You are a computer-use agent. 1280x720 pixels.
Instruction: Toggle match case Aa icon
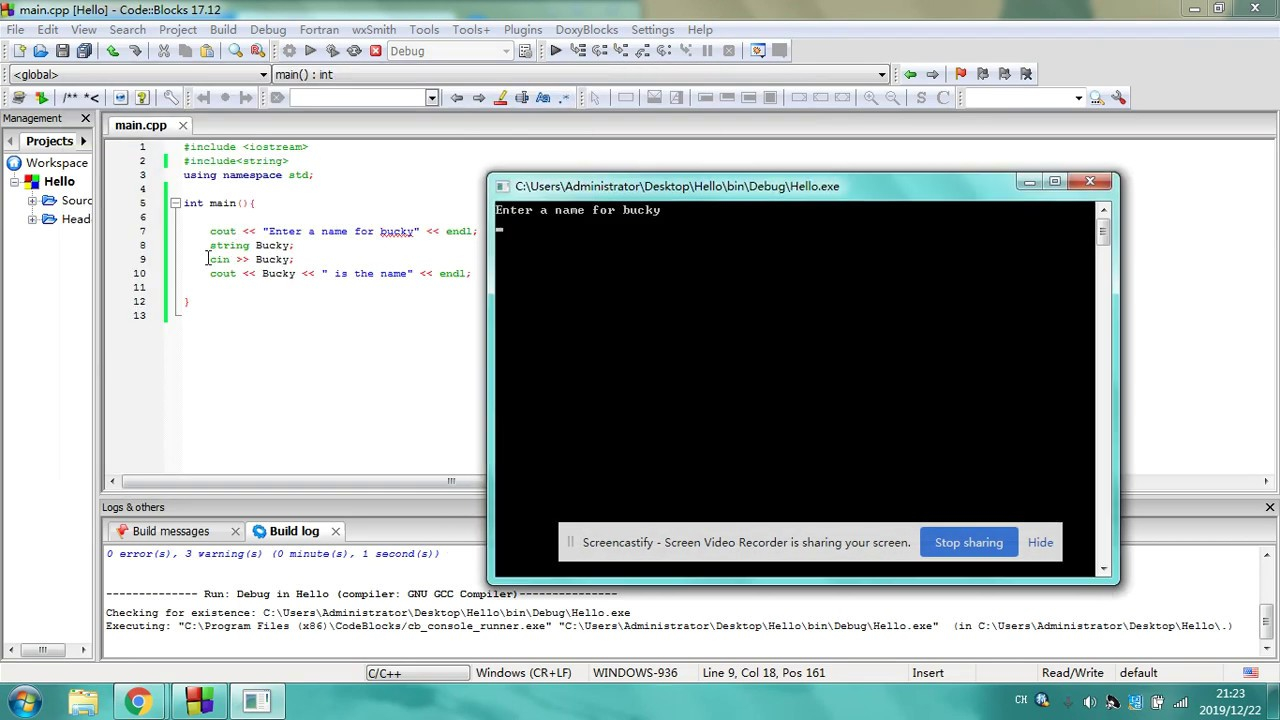[543, 97]
